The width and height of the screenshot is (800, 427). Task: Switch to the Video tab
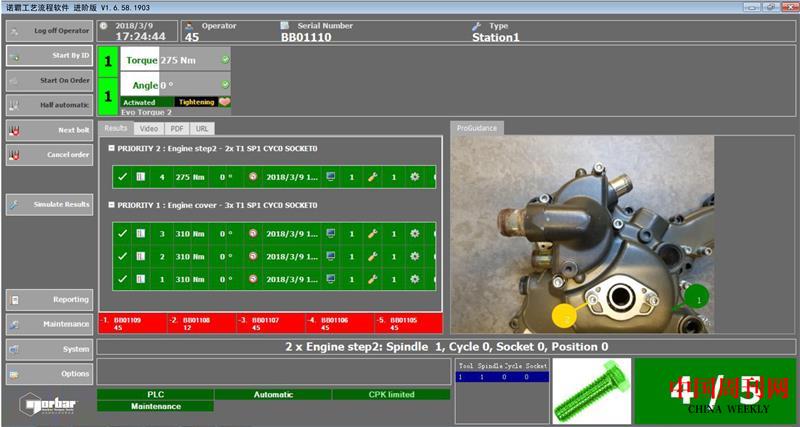tap(148, 129)
